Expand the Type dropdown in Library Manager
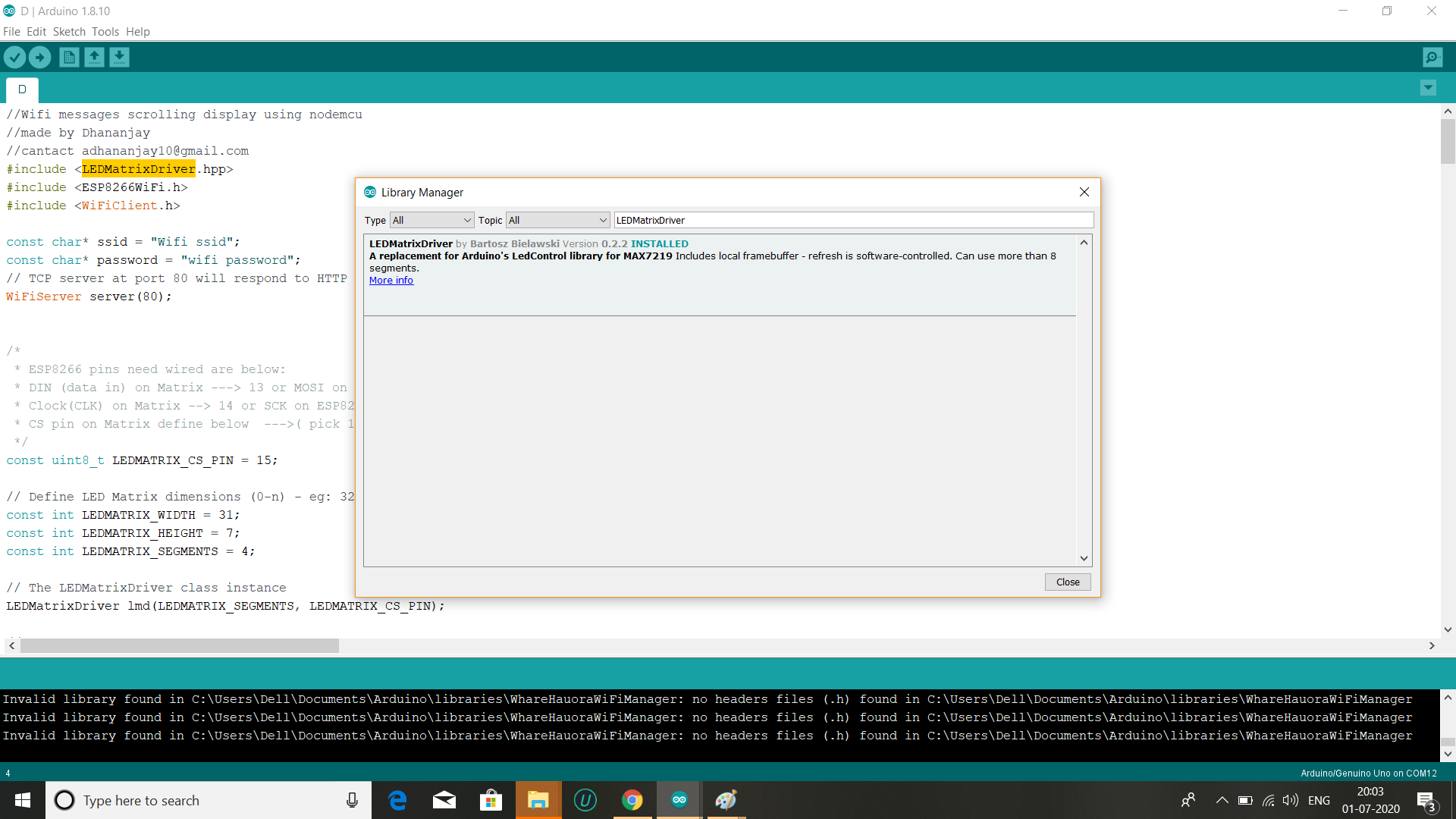This screenshot has width=1456, height=819. (431, 220)
